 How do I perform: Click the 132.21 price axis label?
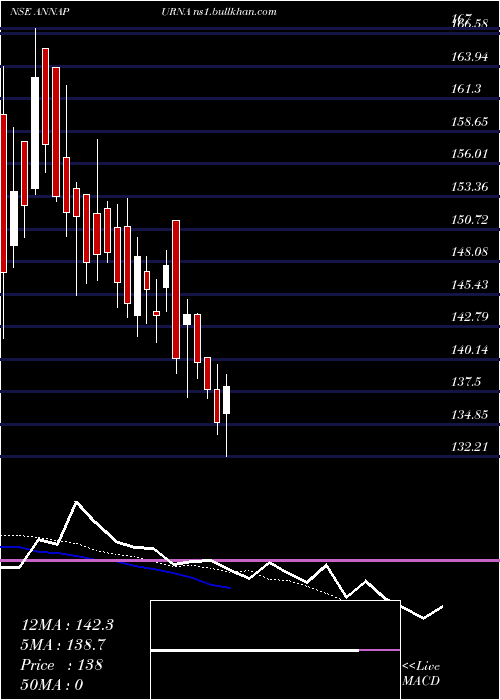[469, 447]
